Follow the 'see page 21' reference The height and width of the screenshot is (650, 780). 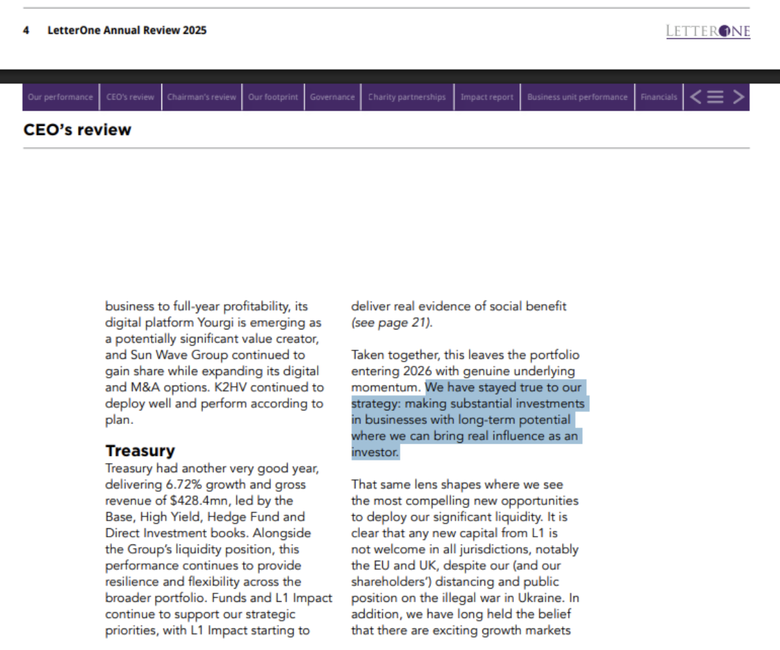pos(392,323)
